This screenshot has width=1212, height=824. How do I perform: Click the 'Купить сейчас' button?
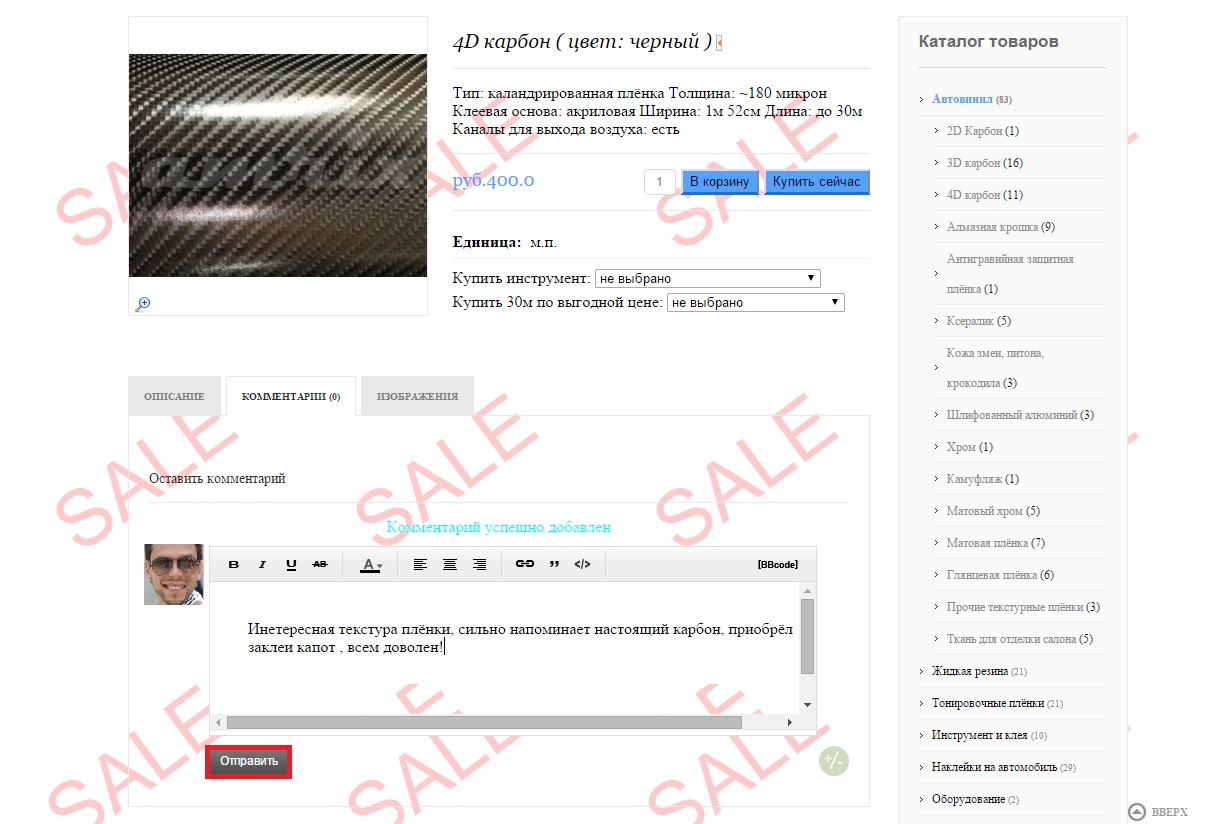[816, 182]
